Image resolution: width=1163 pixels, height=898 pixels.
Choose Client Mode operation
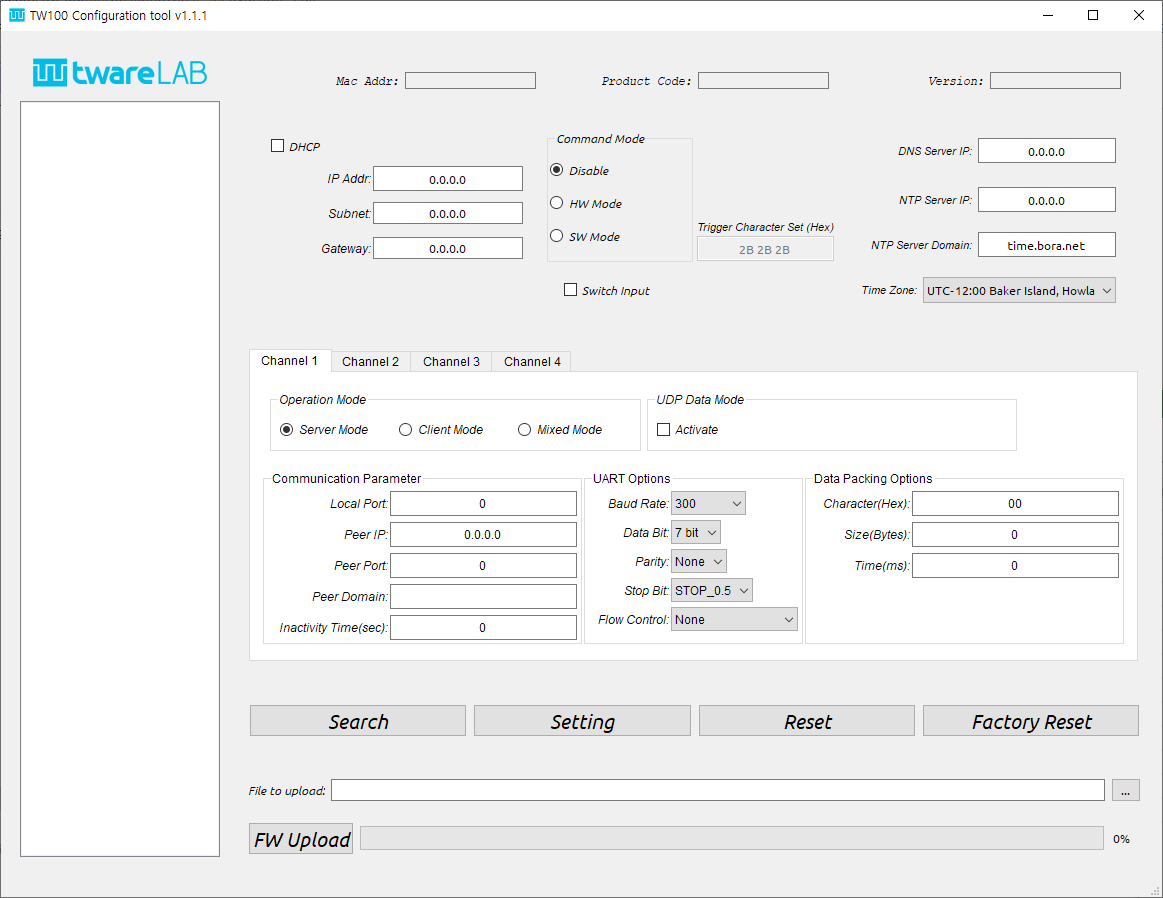pyautogui.click(x=406, y=430)
